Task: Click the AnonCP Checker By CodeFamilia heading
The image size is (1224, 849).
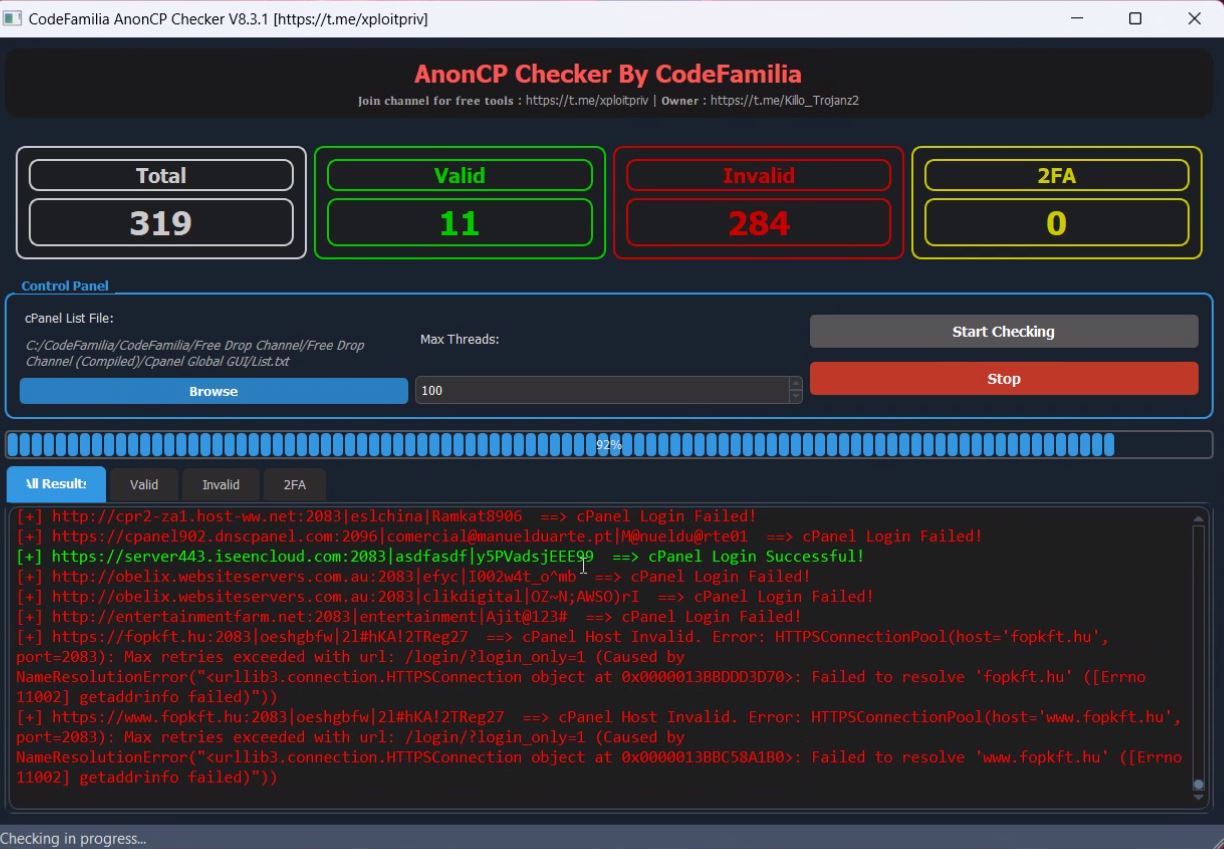Action: pyautogui.click(x=608, y=74)
